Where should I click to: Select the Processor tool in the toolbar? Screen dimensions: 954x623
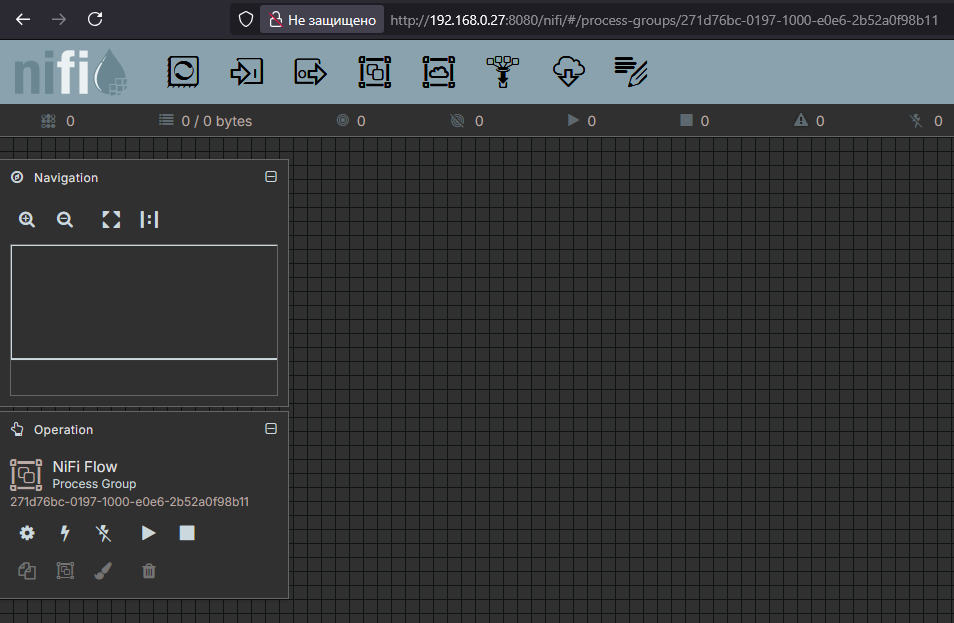183,71
